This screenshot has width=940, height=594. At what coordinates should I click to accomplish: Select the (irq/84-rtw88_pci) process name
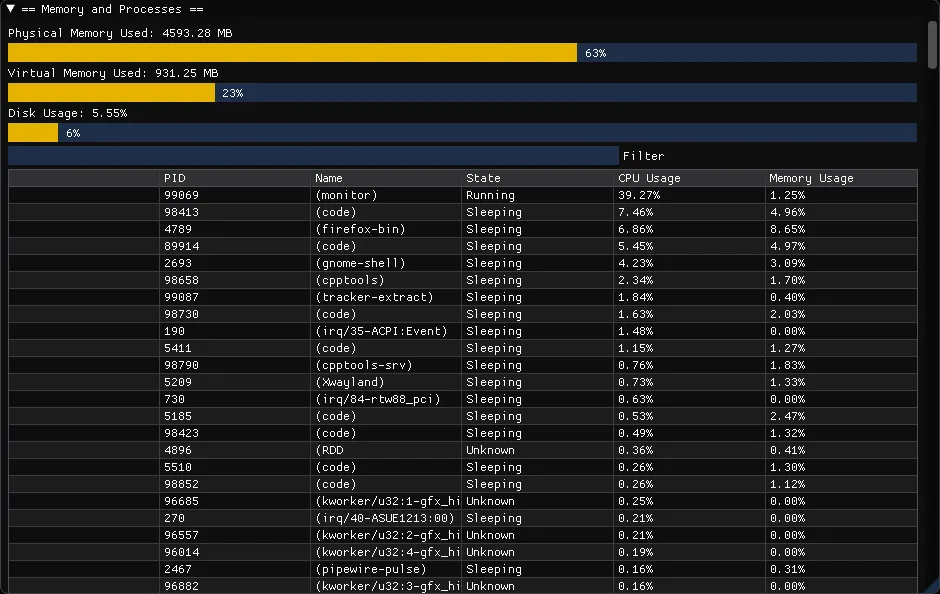click(x=378, y=399)
